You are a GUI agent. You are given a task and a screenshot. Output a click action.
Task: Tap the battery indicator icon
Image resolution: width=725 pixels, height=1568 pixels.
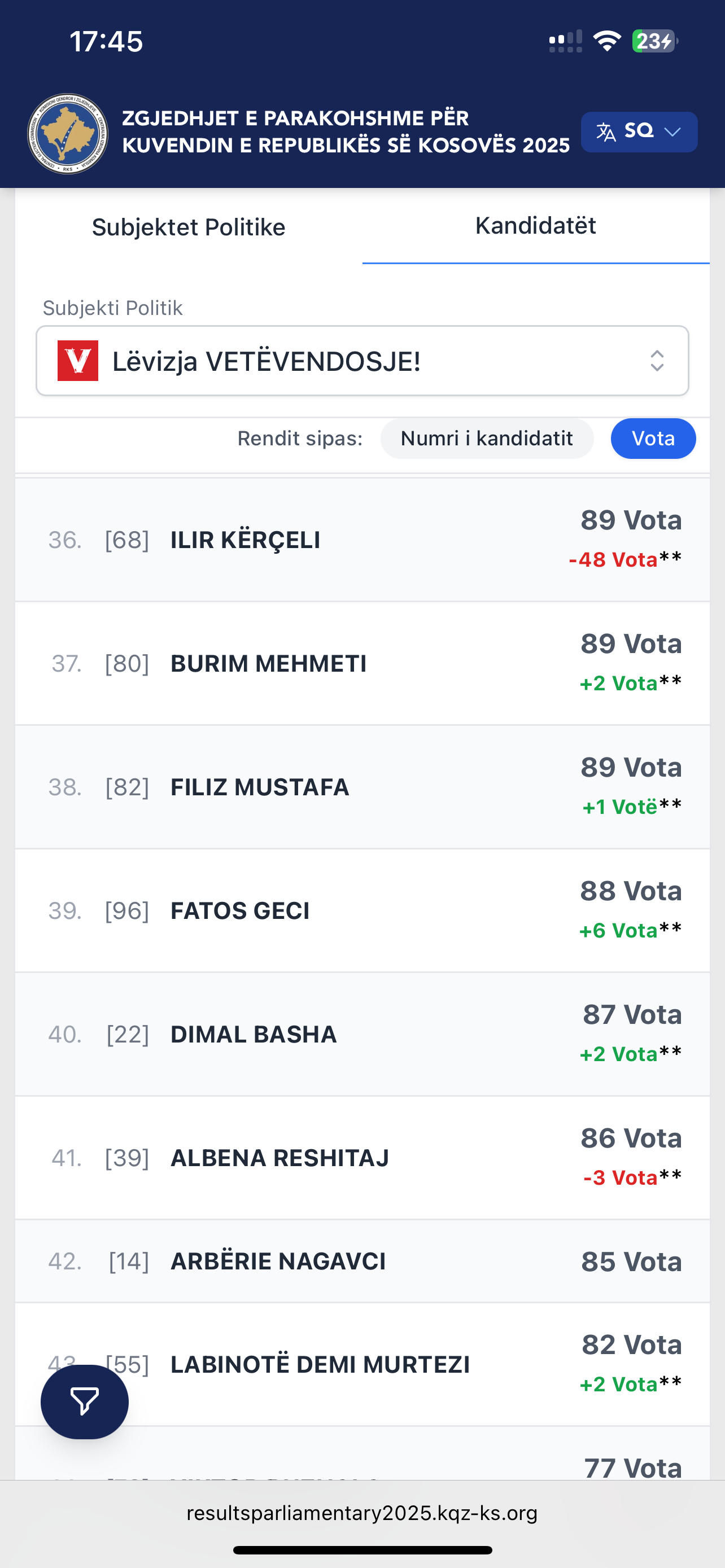click(654, 41)
